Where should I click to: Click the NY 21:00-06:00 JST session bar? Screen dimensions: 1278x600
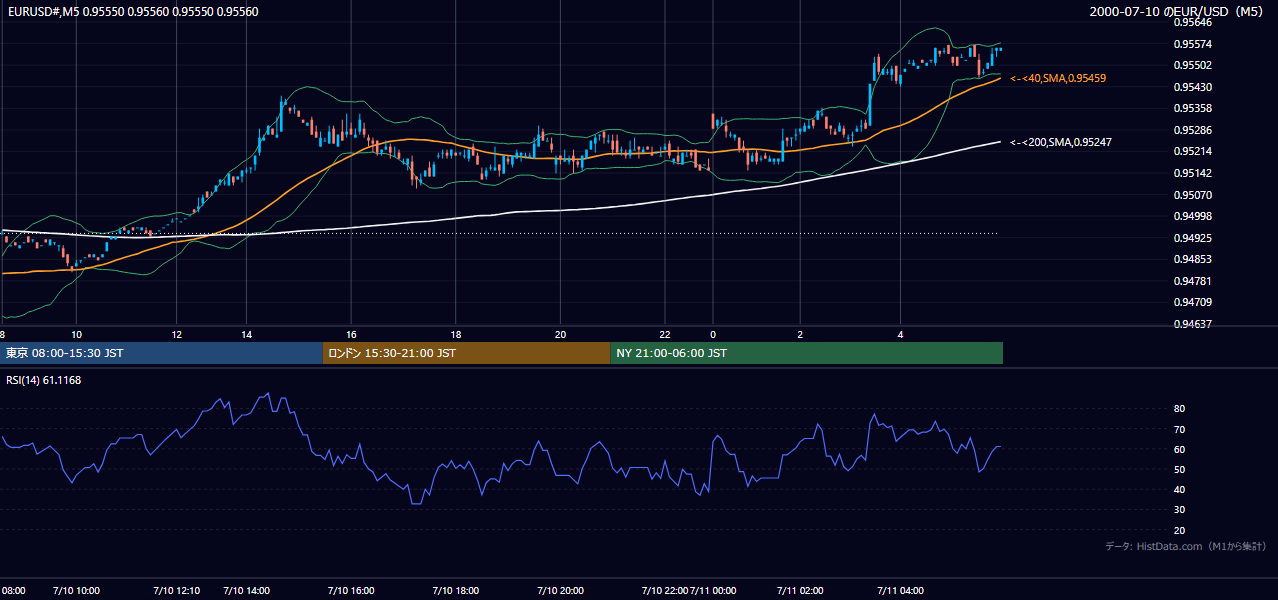(806, 353)
